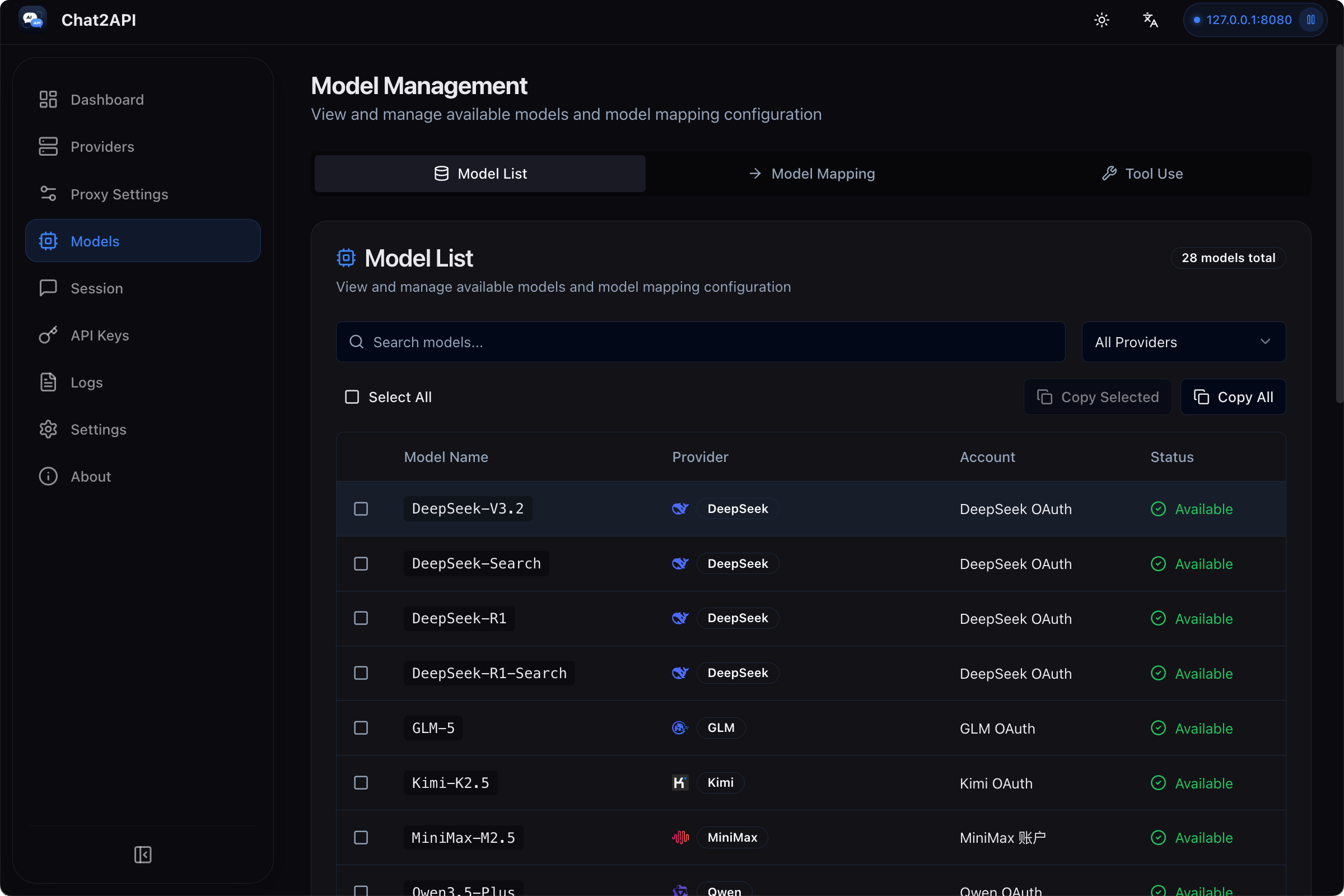Check the Kimi-K2.5 row checkbox
The image size is (1344, 896).
pos(361,783)
